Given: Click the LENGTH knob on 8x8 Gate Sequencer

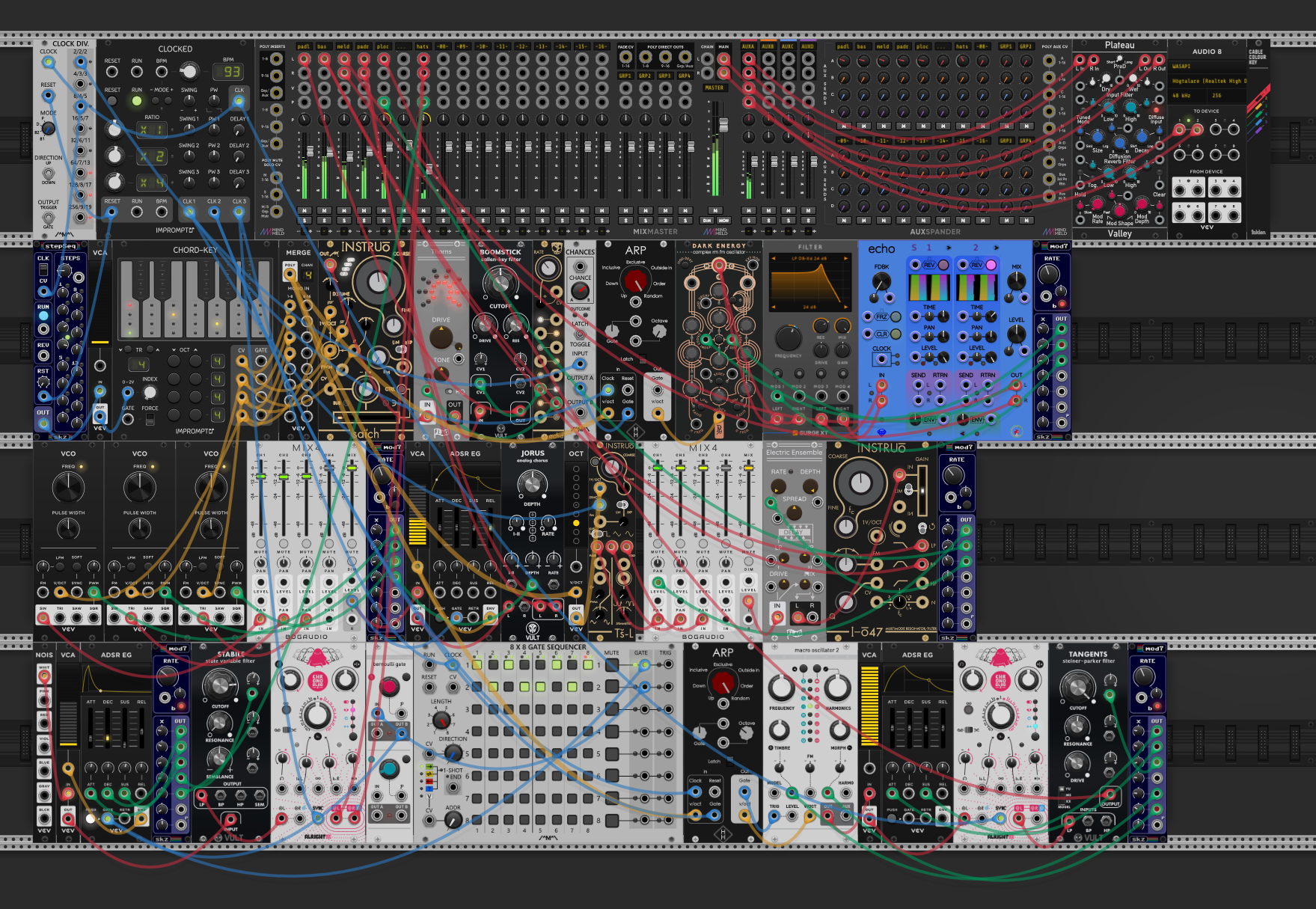Looking at the screenshot, I should pyautogui.click(x=441, y=720).
